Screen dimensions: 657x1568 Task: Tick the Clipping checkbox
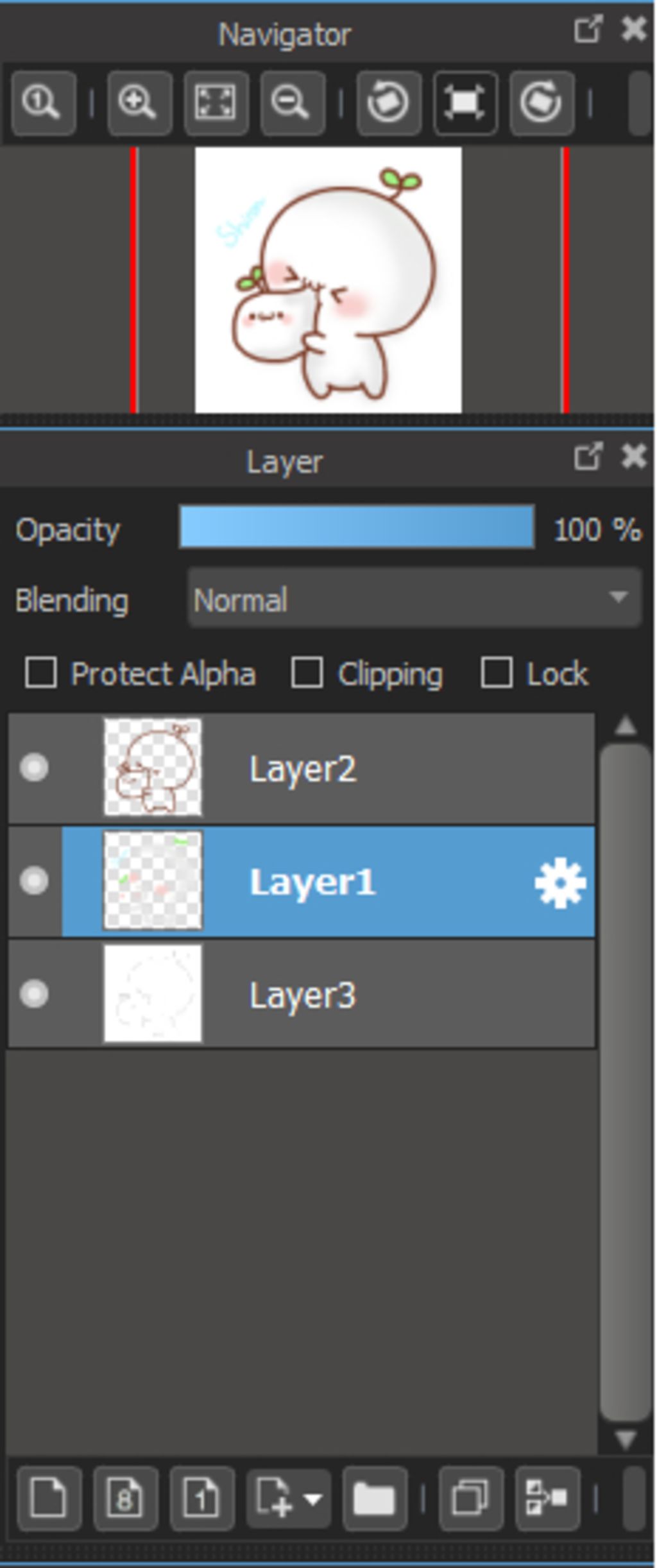click(307, 673)
